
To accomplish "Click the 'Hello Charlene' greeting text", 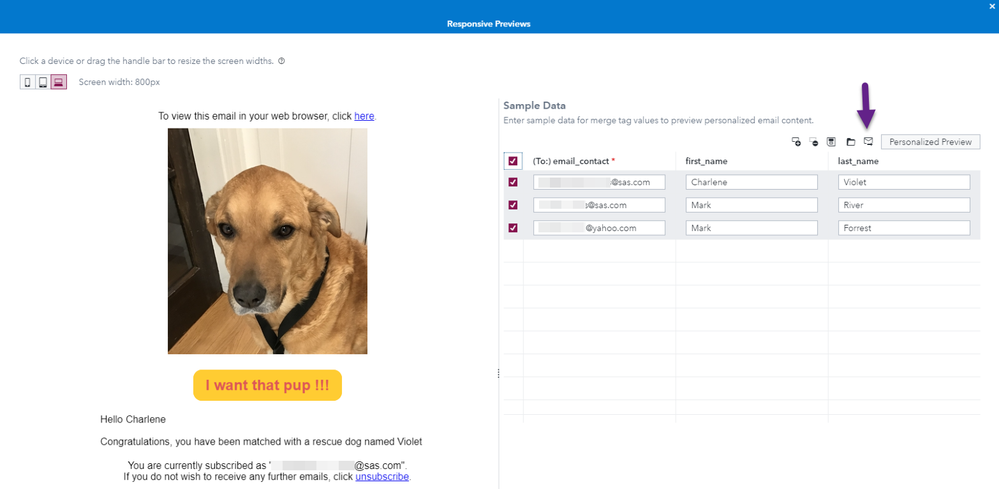I will tap(133, 420).
